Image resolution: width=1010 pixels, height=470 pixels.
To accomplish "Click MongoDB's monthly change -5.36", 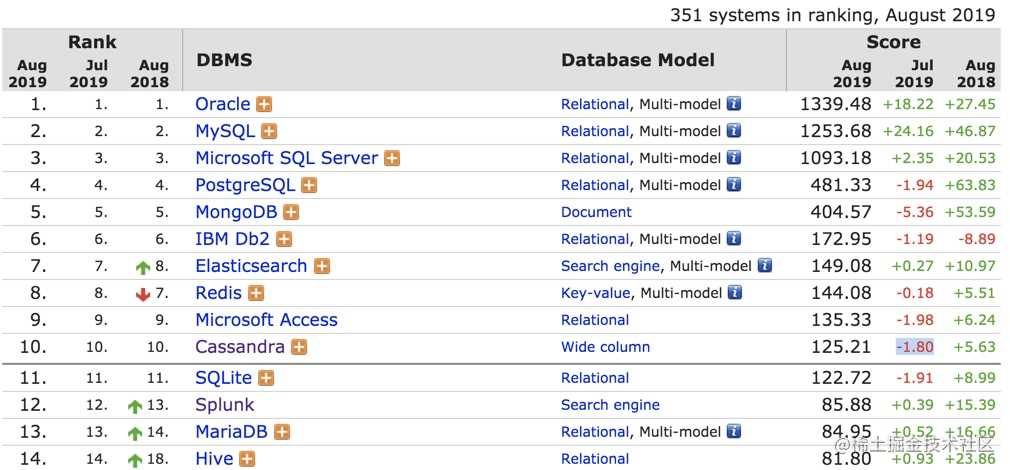I will pyautogui.click(x=915, y=212).
